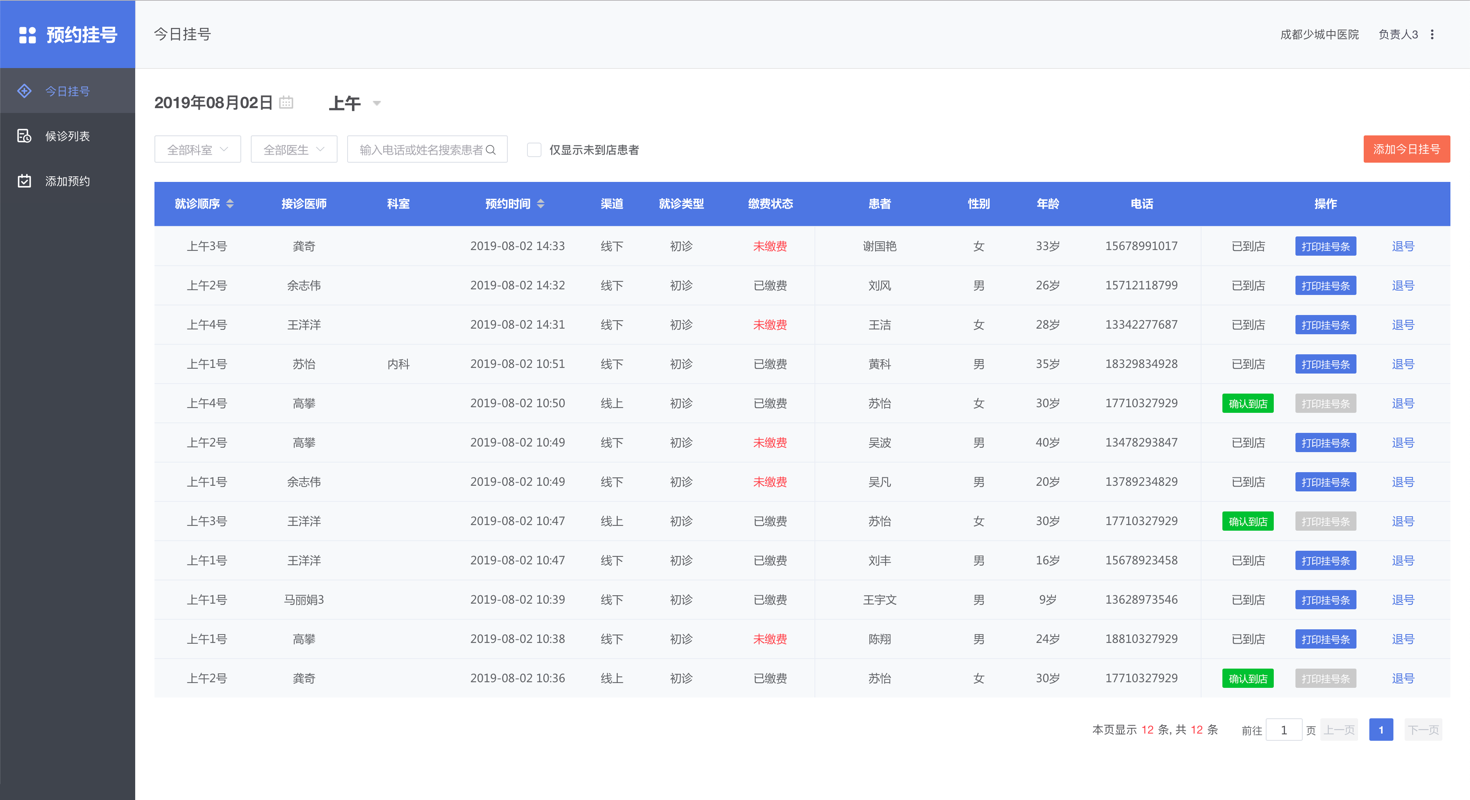The width and height of the screenshot is (1470, 800).
Task: Click the 下一页 pagination button
Action: point(1423,730)
